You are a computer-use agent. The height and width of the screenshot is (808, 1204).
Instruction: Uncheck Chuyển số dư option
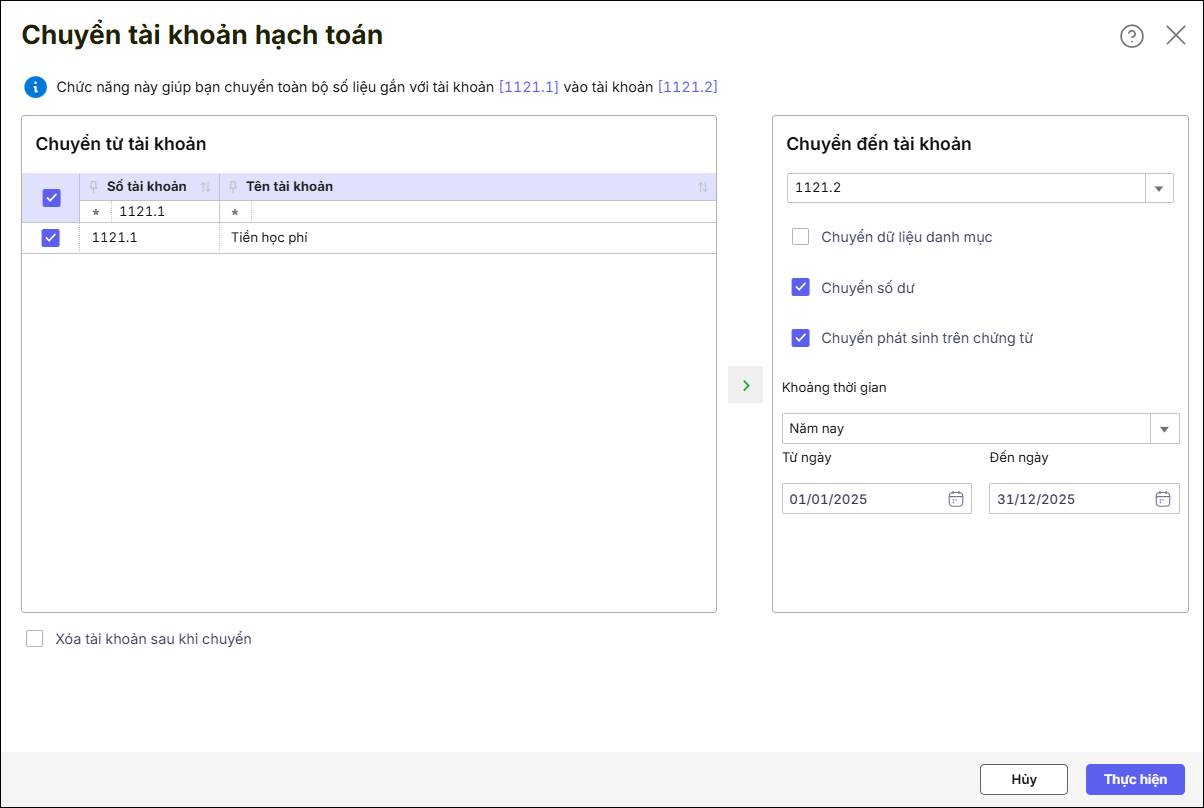pyautogui.click(x=800, y=288)
